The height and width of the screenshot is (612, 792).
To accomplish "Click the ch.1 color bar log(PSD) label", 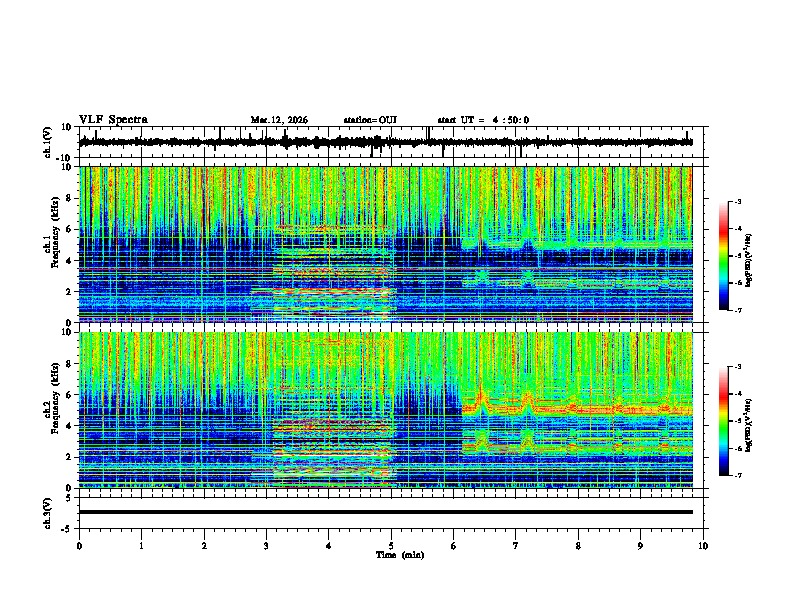I will click(x=749, y=261).
